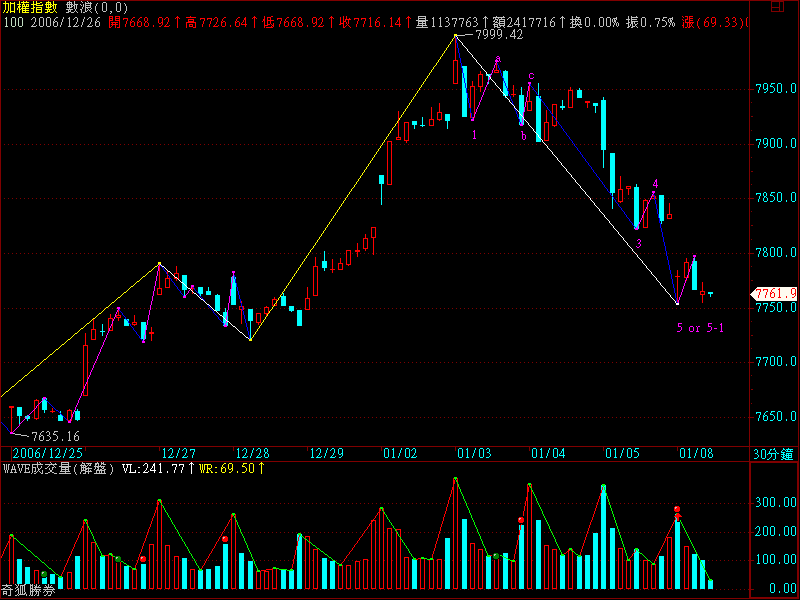Select the '5 or 5-1' wave label
The image size is (800, 600).
tap(699, 328)
